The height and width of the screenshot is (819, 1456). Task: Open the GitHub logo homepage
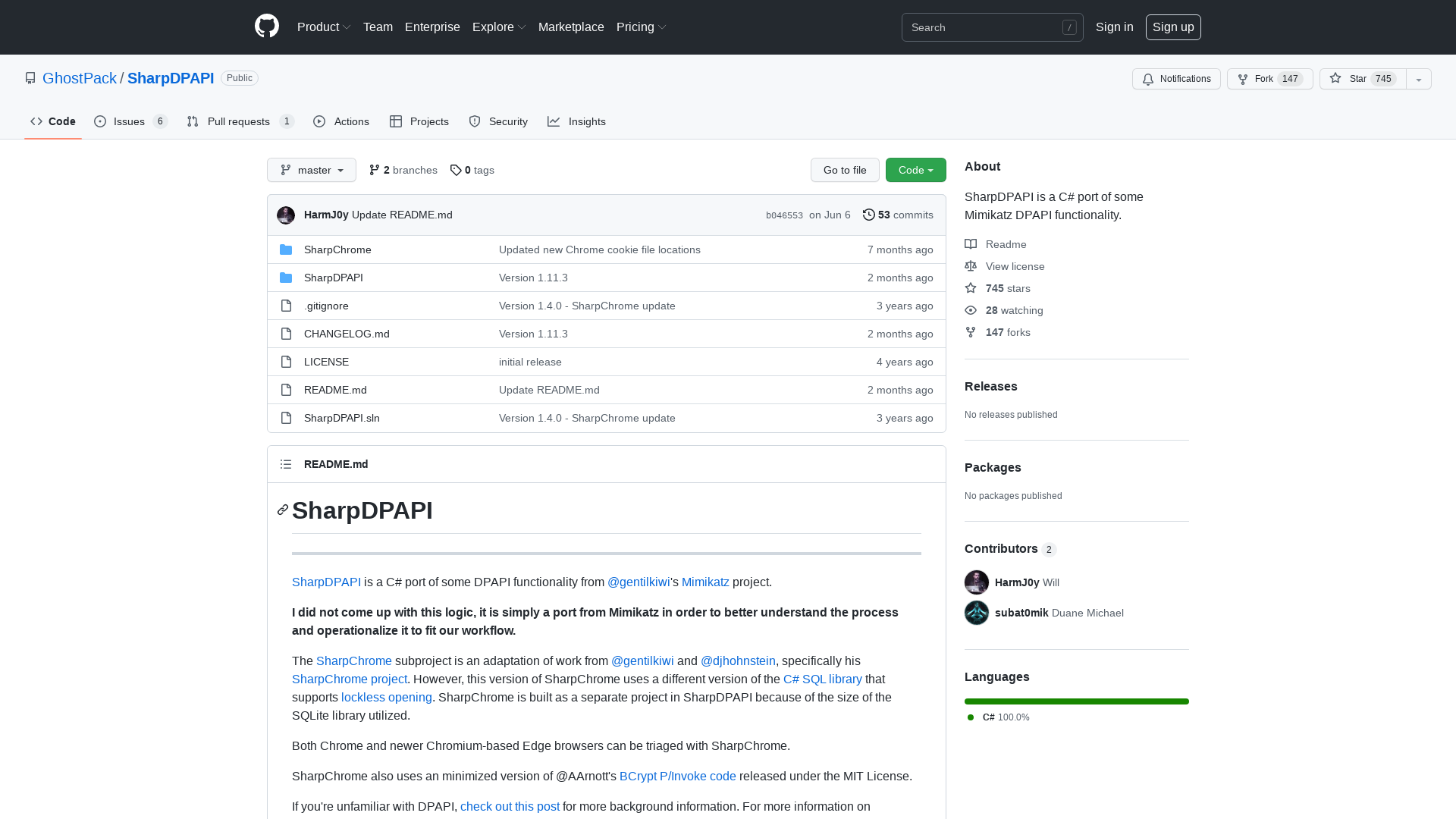pos(267,27)
